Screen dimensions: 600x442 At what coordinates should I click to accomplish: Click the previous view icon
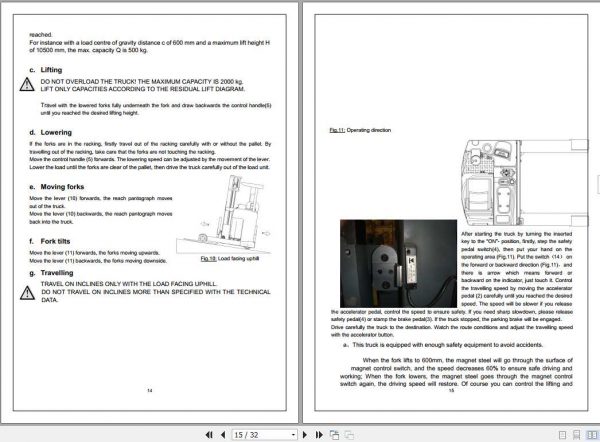click(x=334, y=435)
